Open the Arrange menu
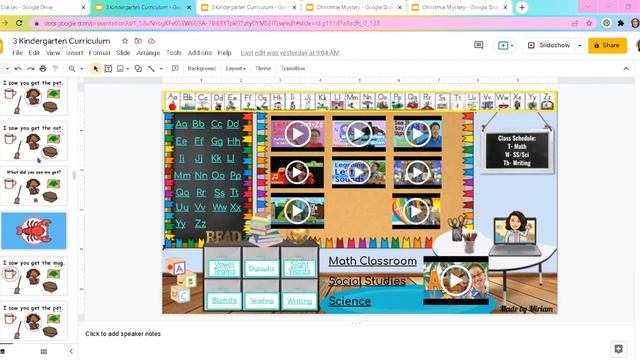The image size is (640, 360). pyautogui.click(x=148, y=53)
